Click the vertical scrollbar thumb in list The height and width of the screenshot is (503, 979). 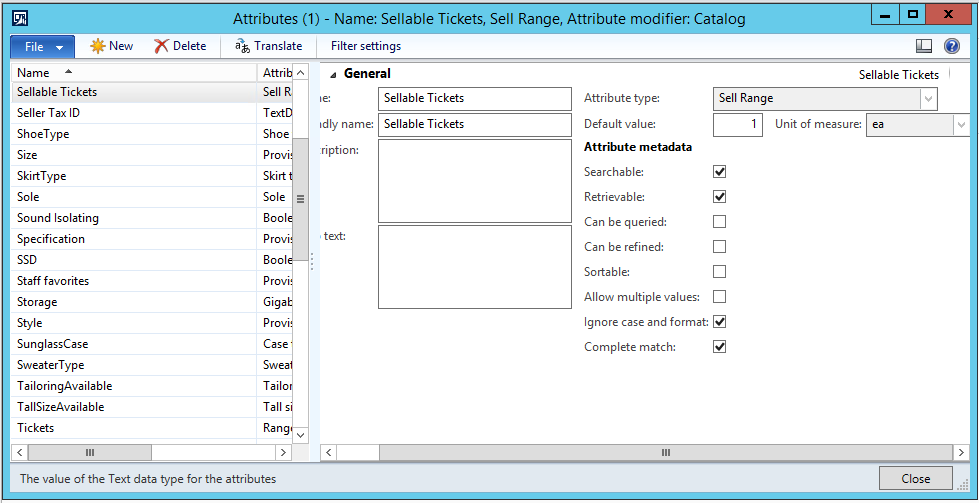point(300,199)
